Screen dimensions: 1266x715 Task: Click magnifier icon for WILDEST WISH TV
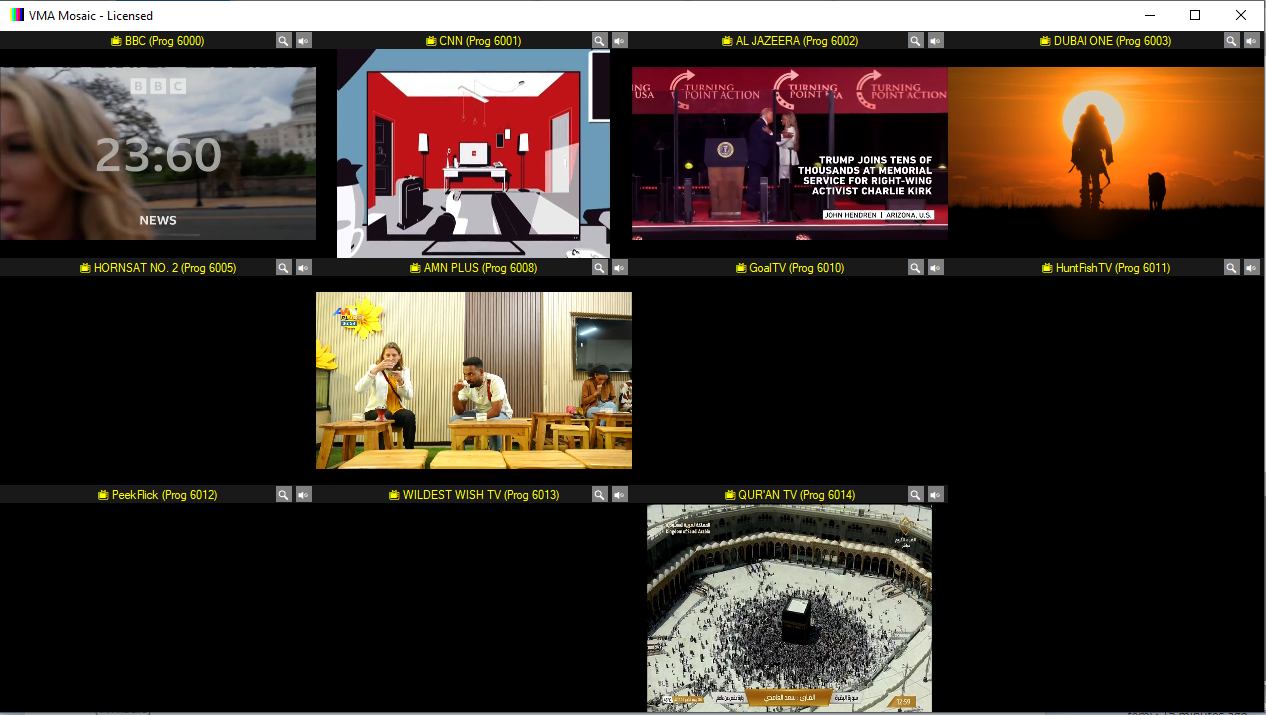[600, 495]
